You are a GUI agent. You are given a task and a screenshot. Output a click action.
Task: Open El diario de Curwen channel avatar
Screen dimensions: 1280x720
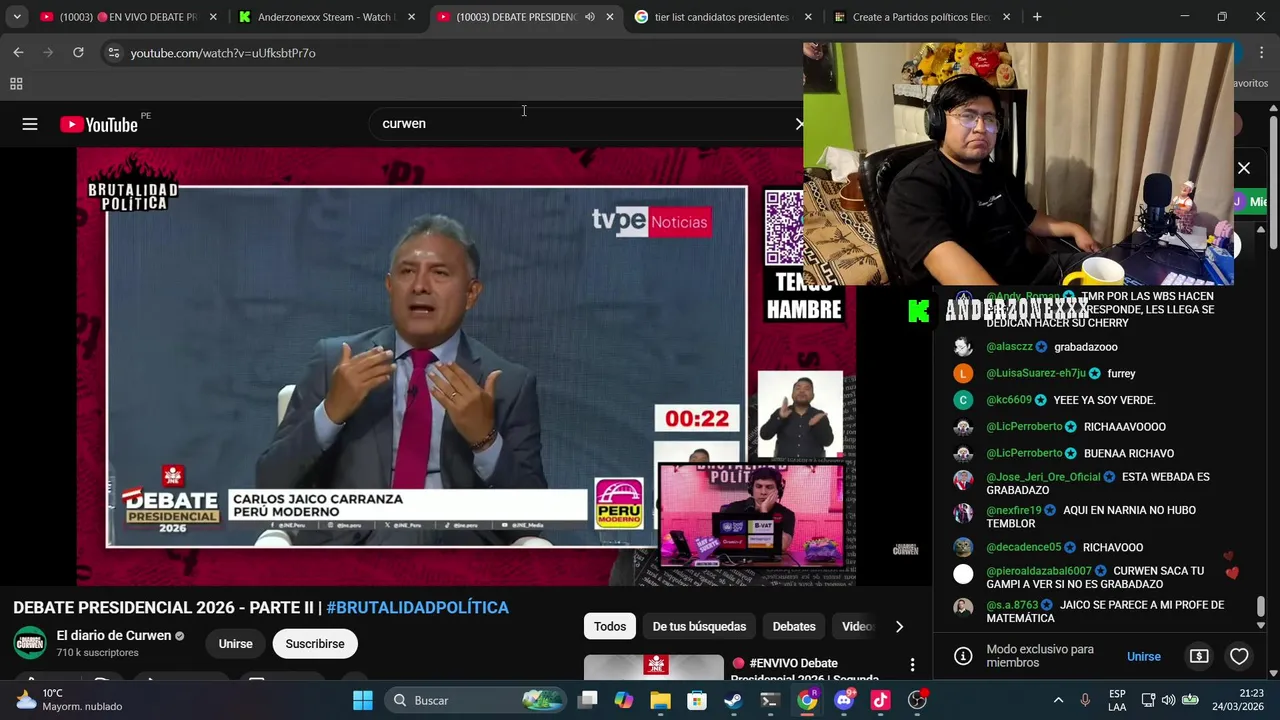tap(30, 643)
